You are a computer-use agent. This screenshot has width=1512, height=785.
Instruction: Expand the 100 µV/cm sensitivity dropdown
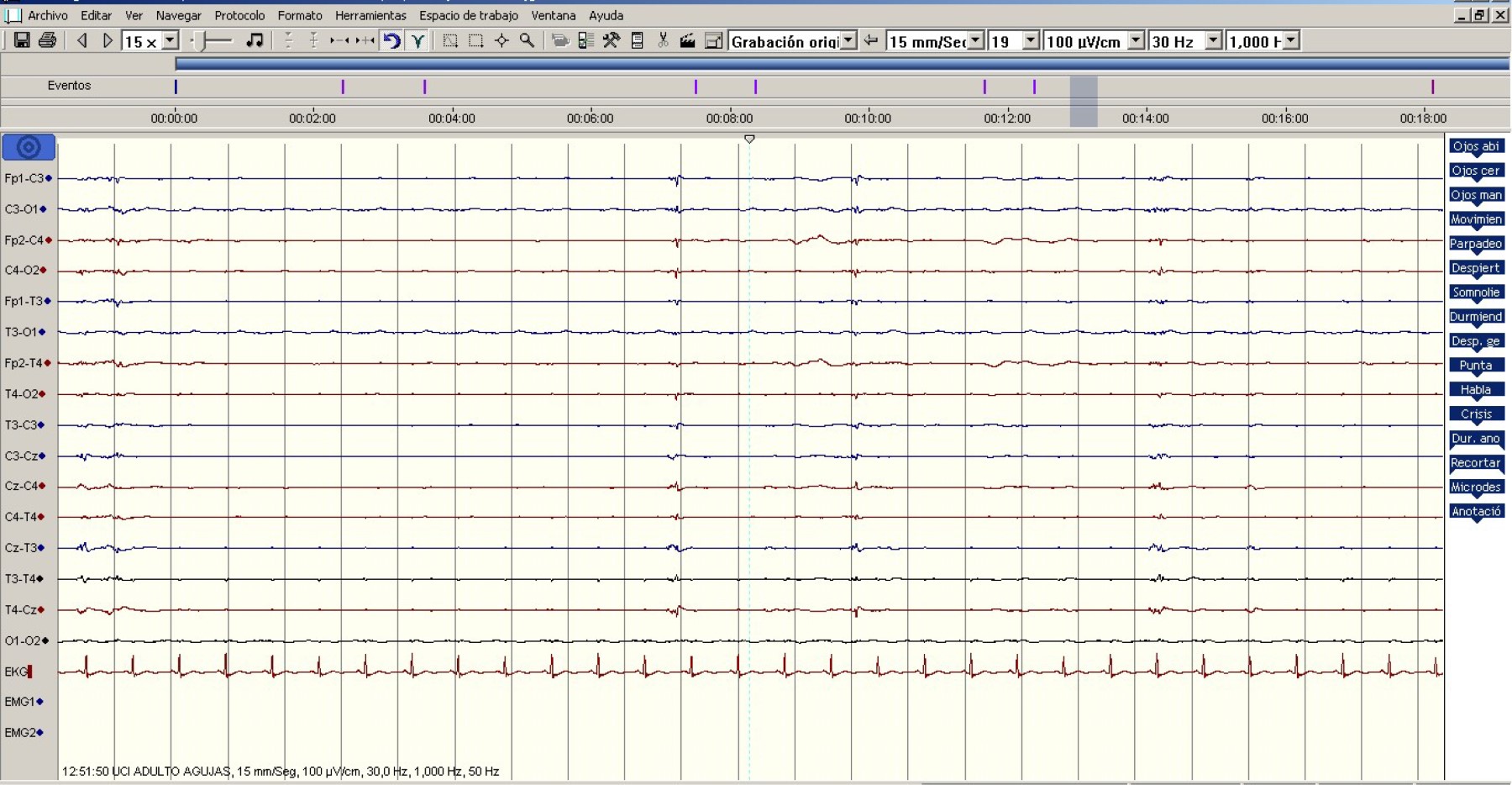(x=1136, y=40)
